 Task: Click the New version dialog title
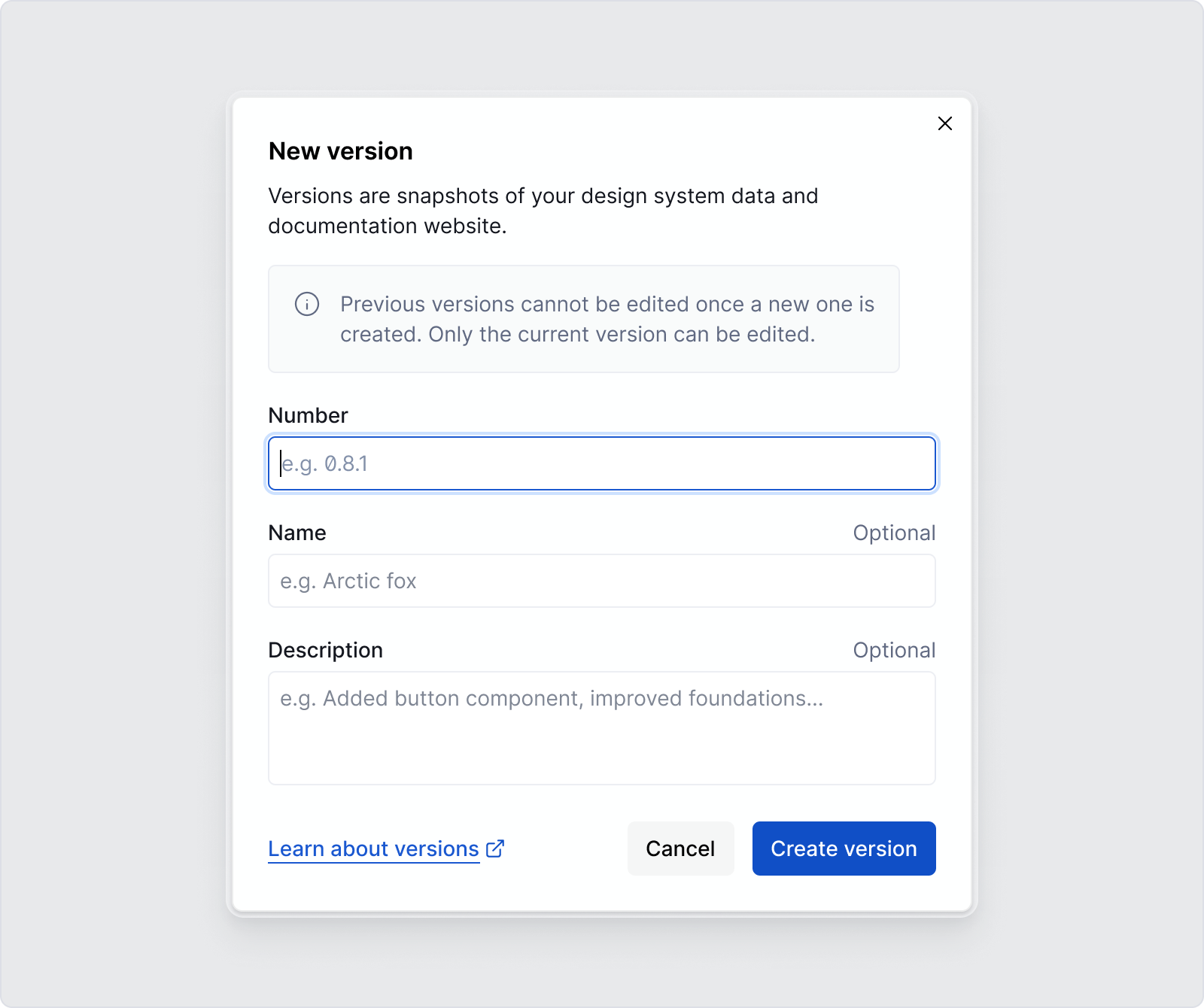tap(340, 151)
